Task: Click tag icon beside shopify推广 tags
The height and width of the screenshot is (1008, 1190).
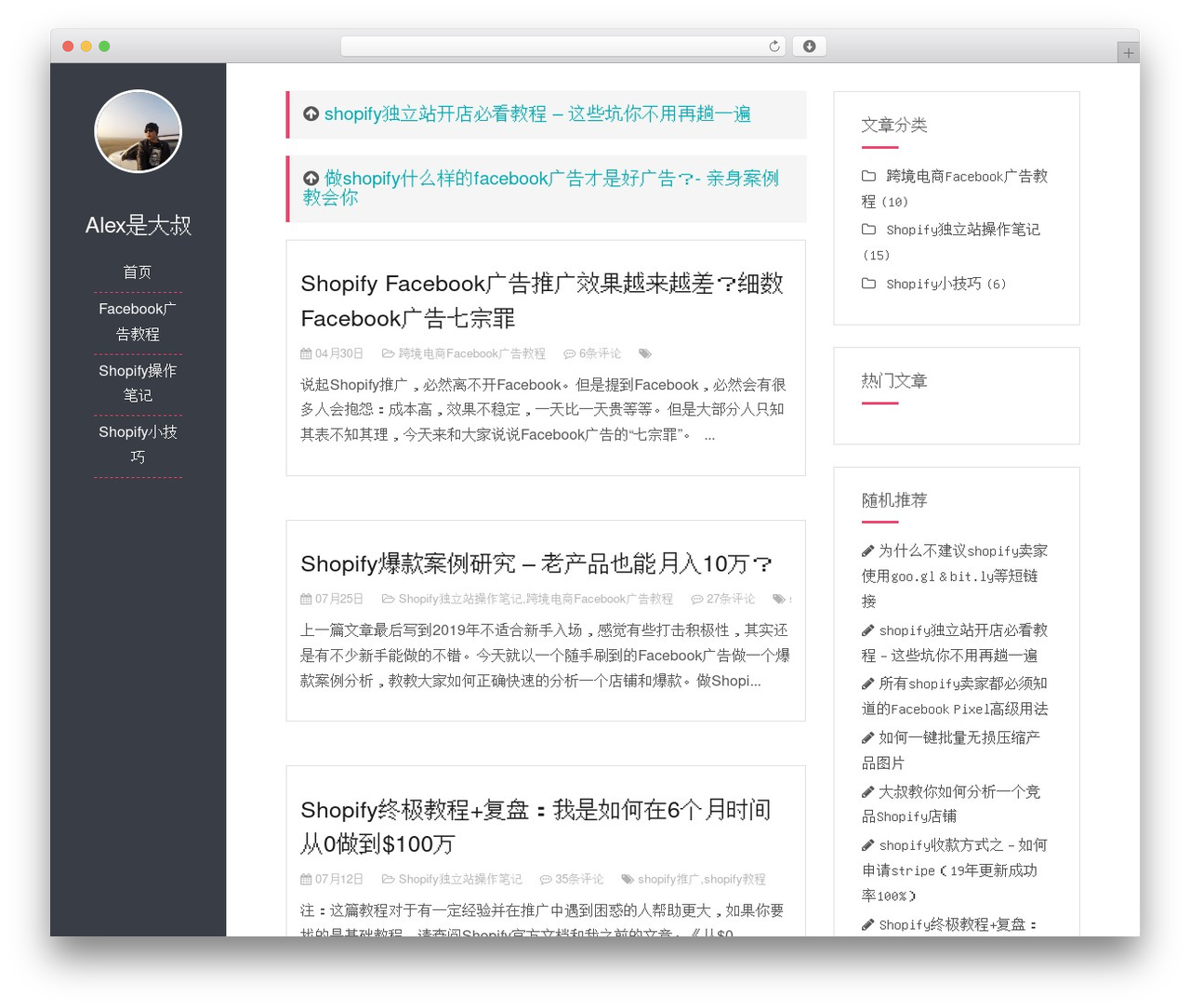Action: (x=628, y=879)
